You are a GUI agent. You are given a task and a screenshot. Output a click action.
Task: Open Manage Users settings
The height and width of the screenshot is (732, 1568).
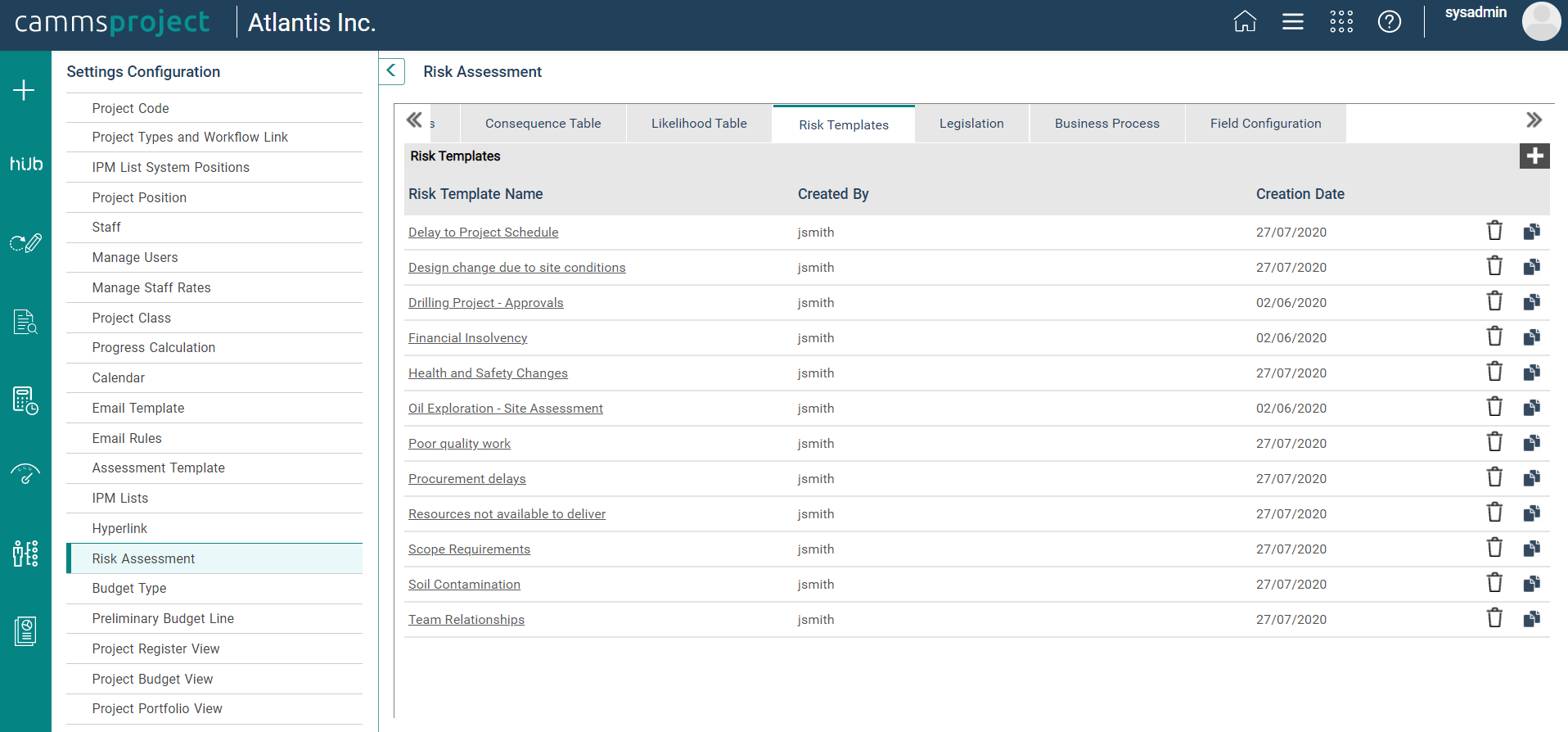click(x=214, y=258)
